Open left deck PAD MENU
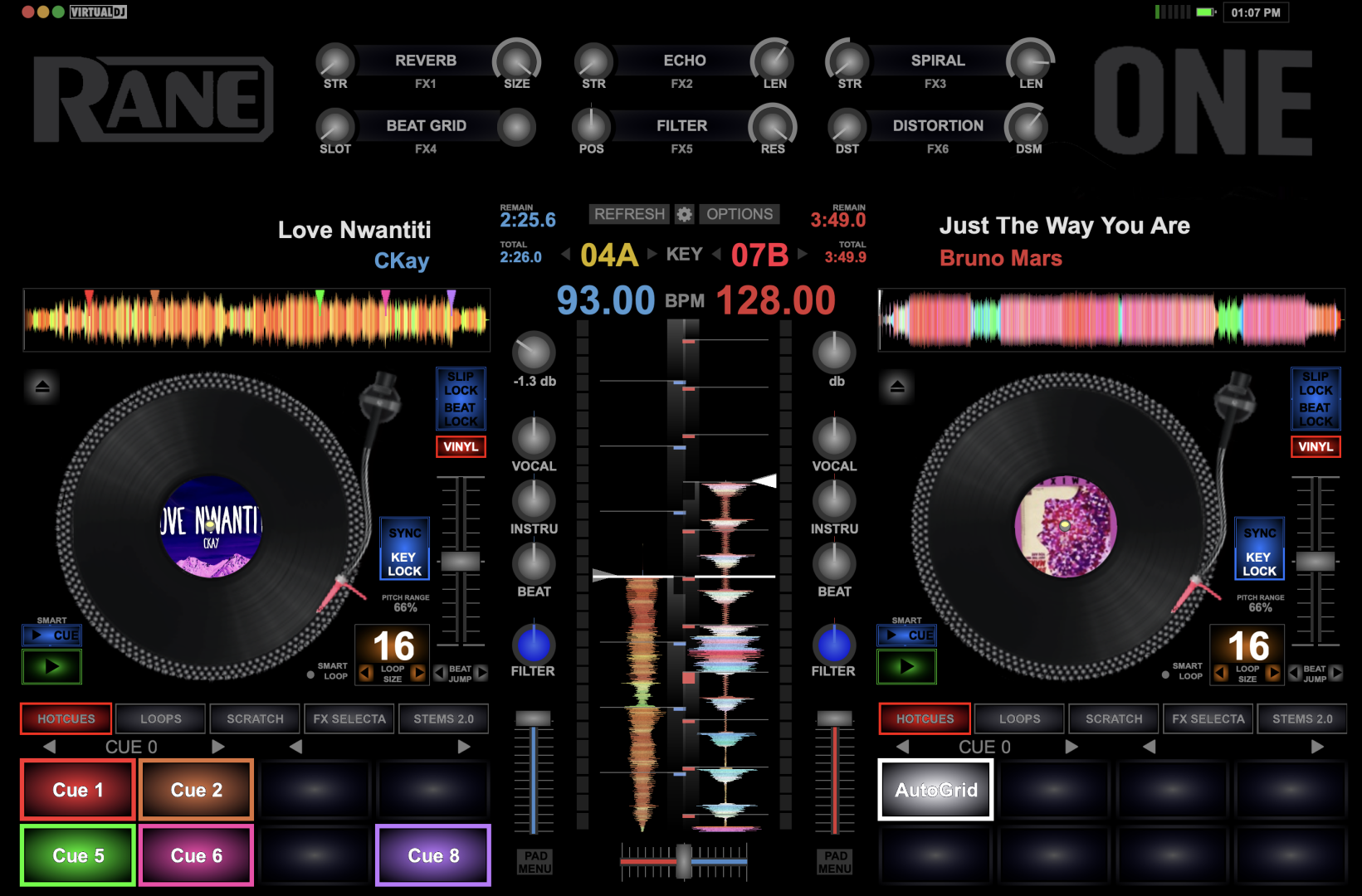Image resolution: width=1362 pixels, height=896 pixels. 535,862
